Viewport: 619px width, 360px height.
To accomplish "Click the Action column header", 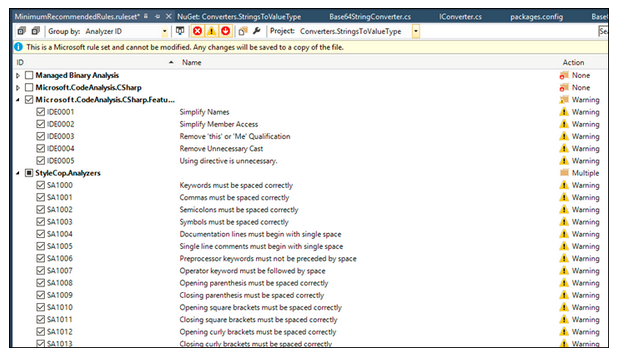I will (573, 62).
